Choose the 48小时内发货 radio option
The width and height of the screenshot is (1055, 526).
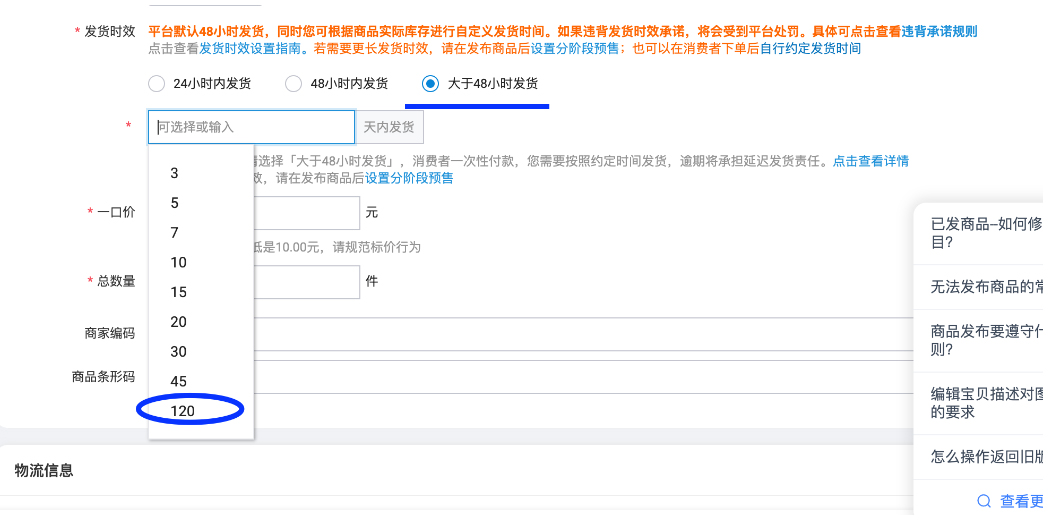293,84
